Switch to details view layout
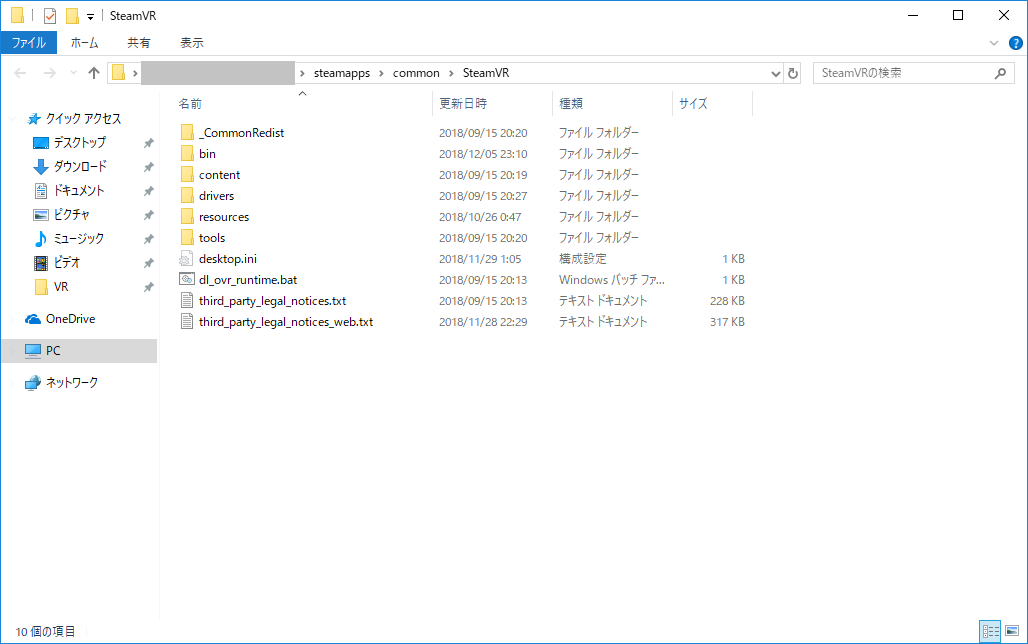The width and height of the screenshot is (1028, 644). click(990, 631)
